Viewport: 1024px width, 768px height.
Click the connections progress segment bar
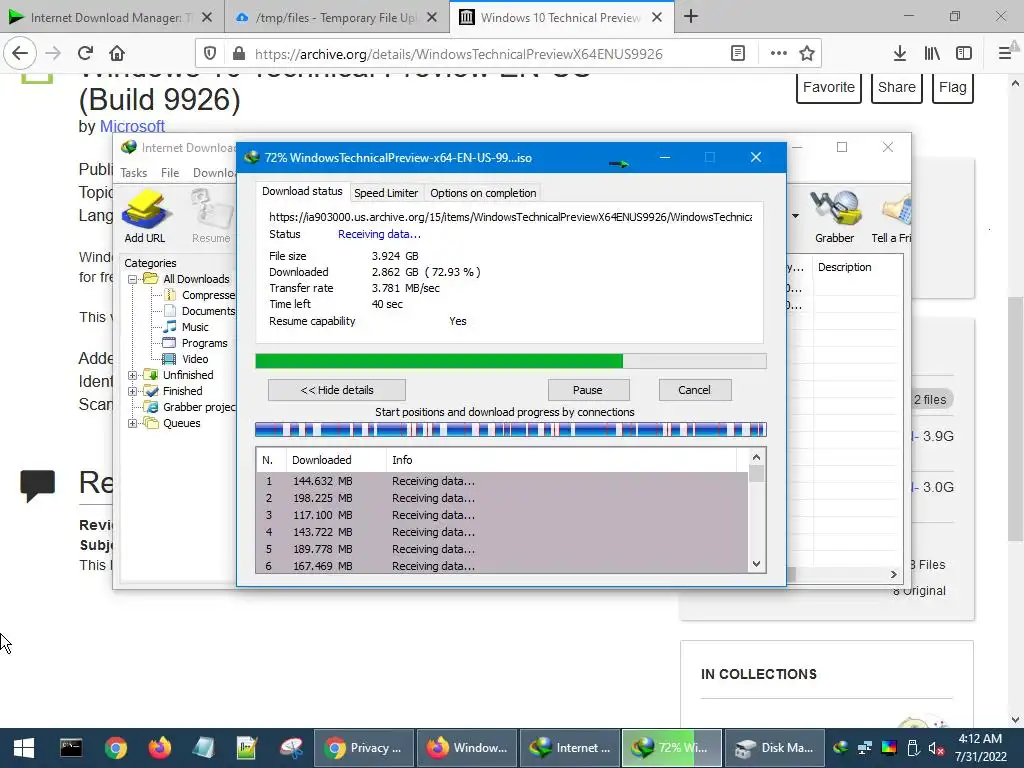(x=511, y=430)
